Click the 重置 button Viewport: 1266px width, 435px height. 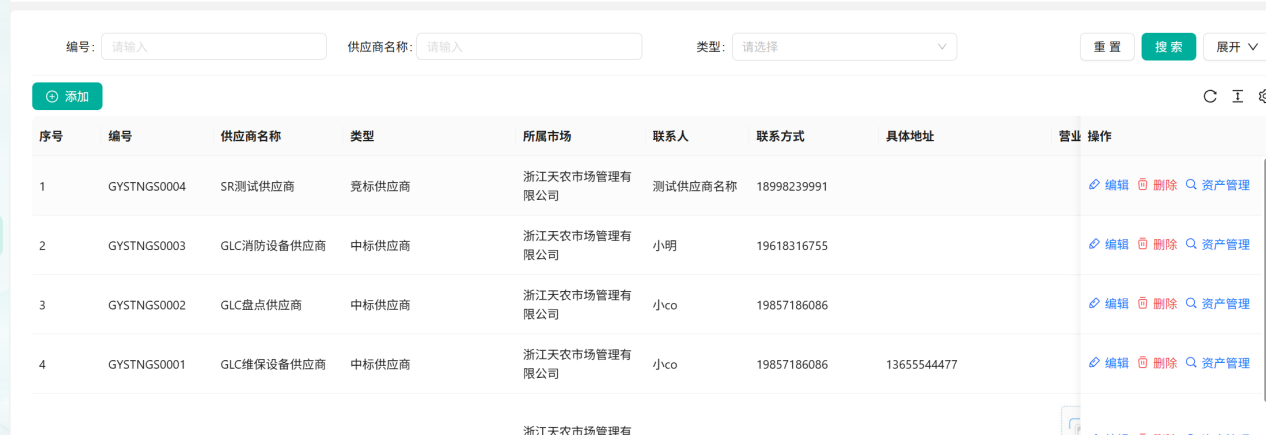1107,47
